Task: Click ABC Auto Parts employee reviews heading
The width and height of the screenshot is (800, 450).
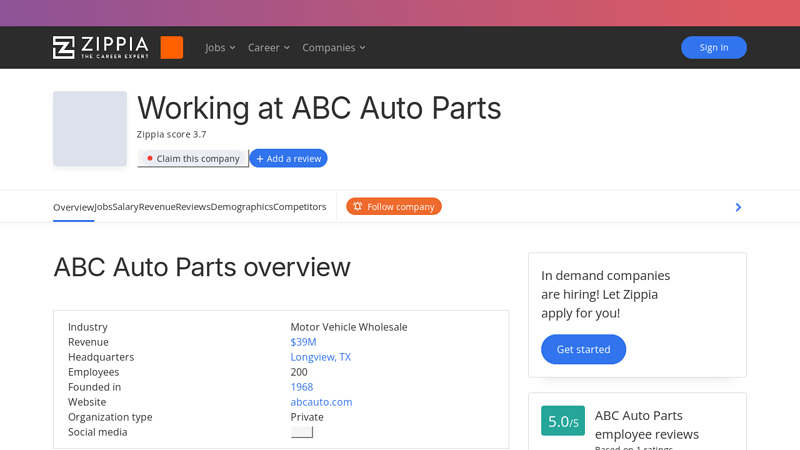Action: coord(646,424)
